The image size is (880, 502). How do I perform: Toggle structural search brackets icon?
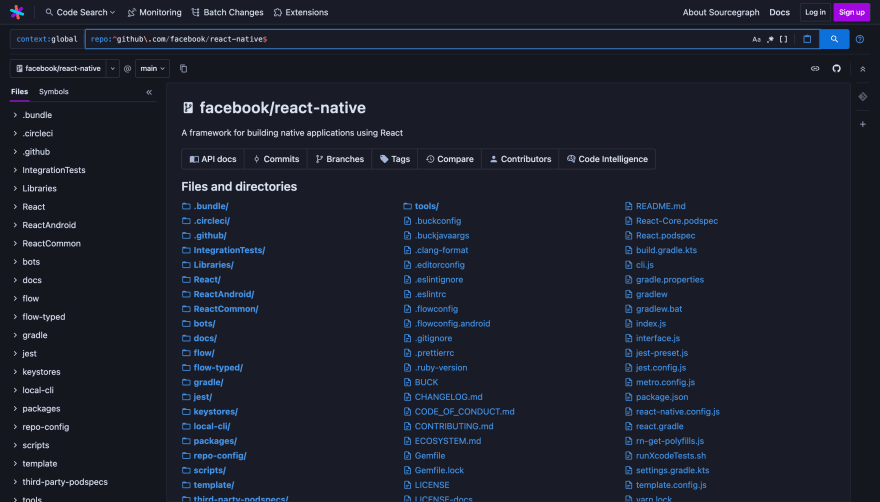click(x=783, y=39)
